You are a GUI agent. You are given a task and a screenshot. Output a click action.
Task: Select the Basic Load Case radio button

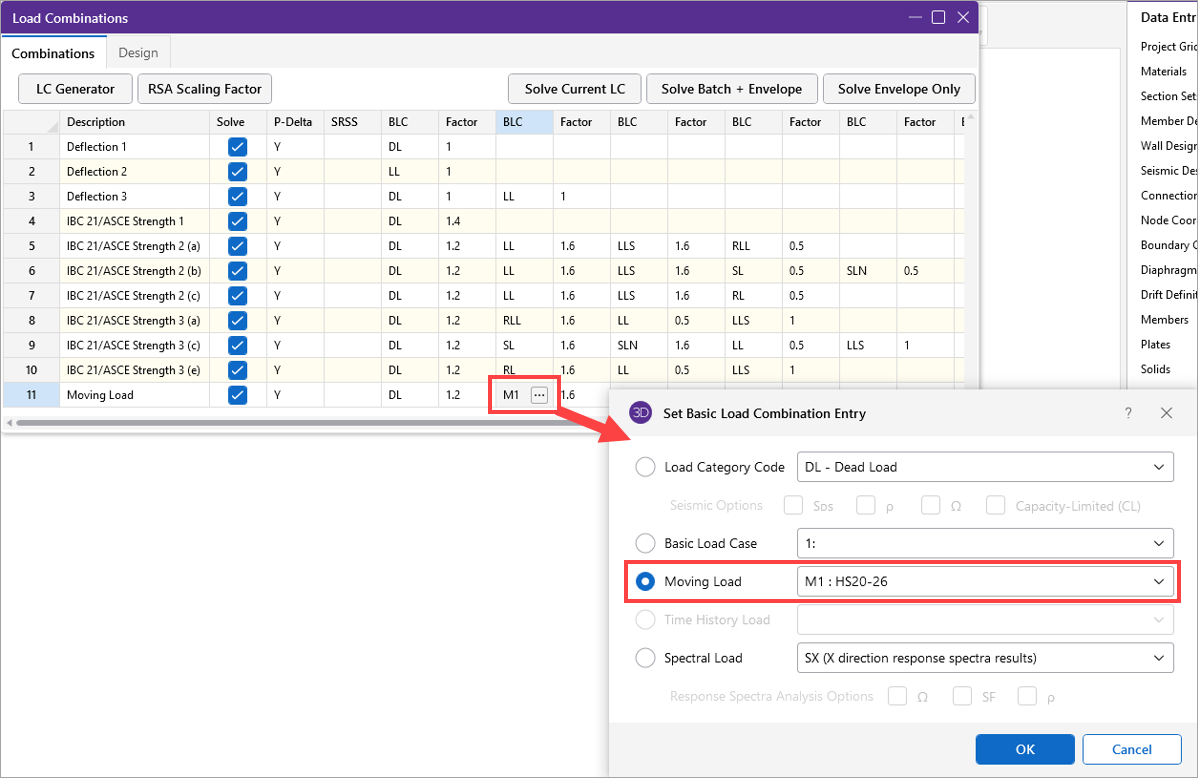click(646, 543)
